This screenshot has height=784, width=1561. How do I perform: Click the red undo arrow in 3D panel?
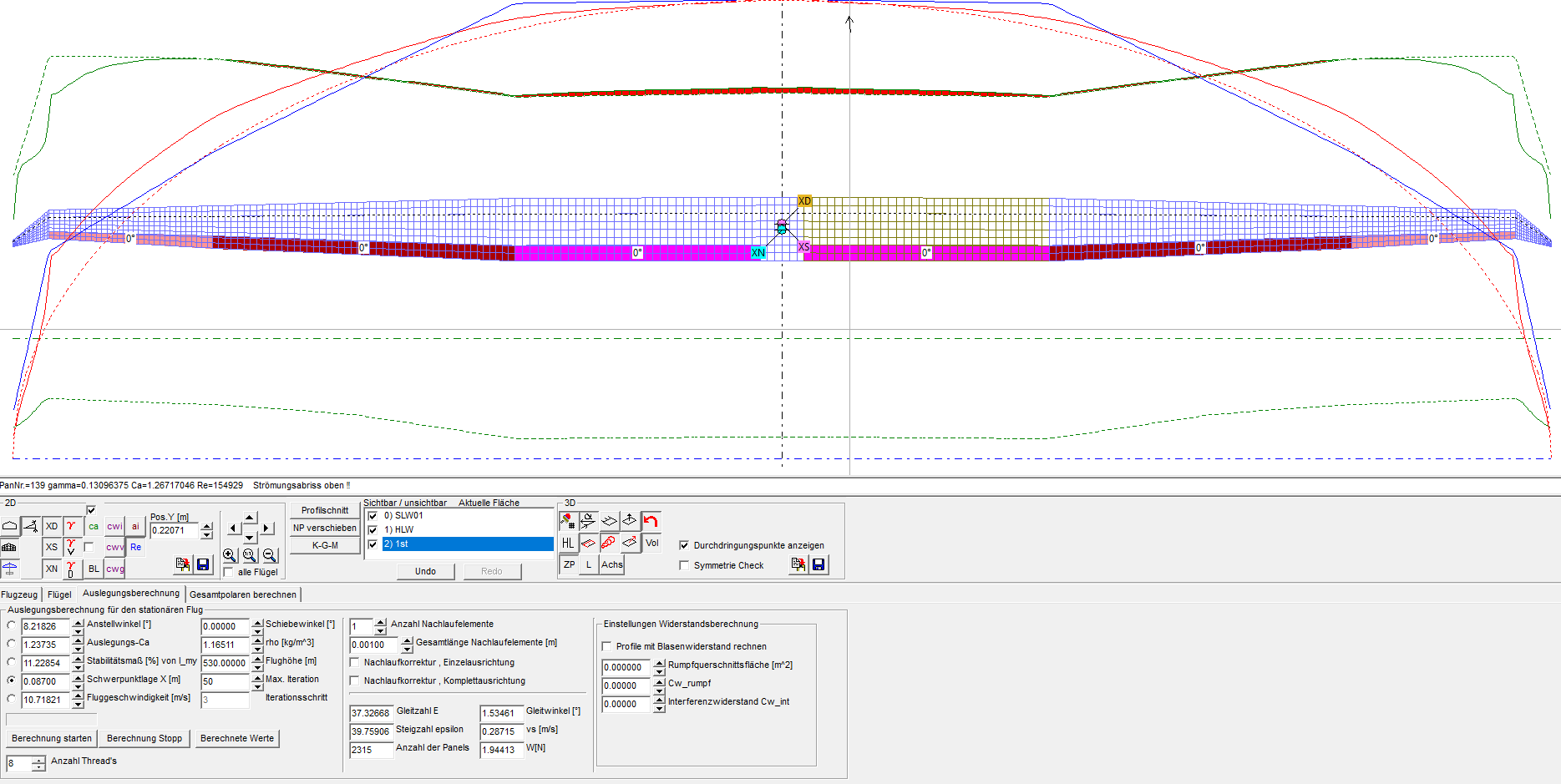651,521
